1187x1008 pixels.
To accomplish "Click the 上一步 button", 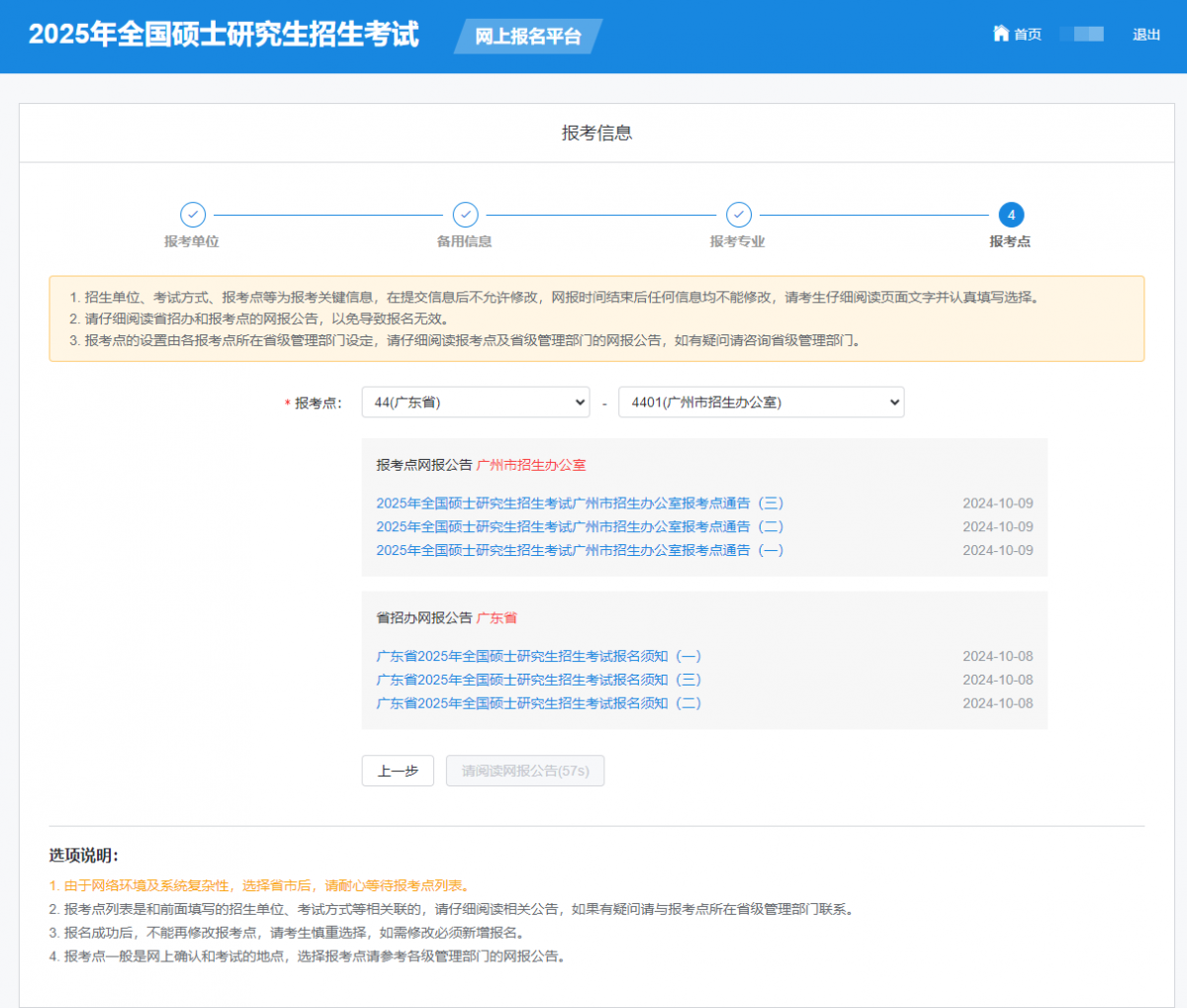I will 398,771.
